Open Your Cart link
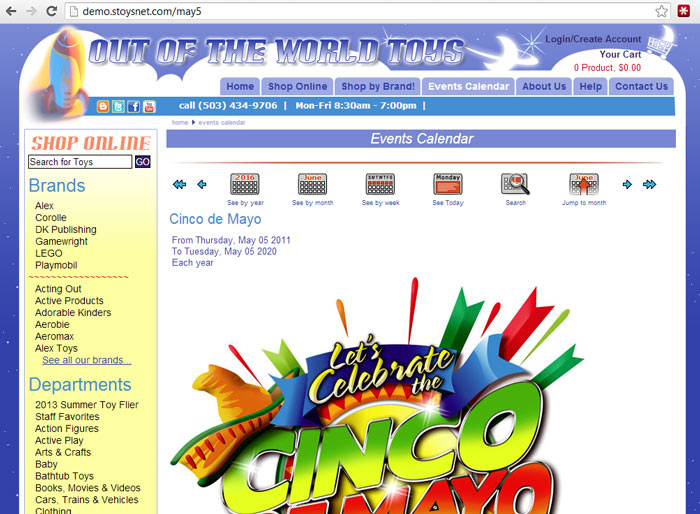This screenshot has width=700, height=514. point(620,54)
